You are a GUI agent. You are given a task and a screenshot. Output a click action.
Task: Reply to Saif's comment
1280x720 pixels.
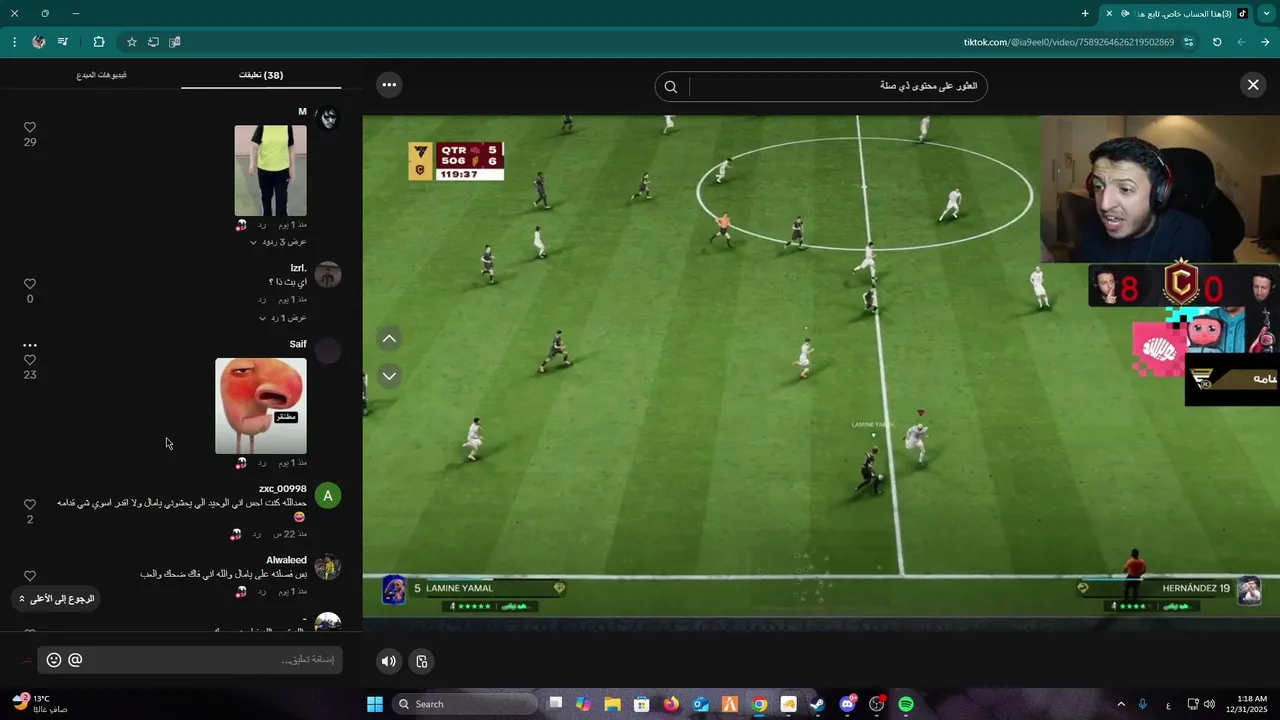tap(261, 463)
